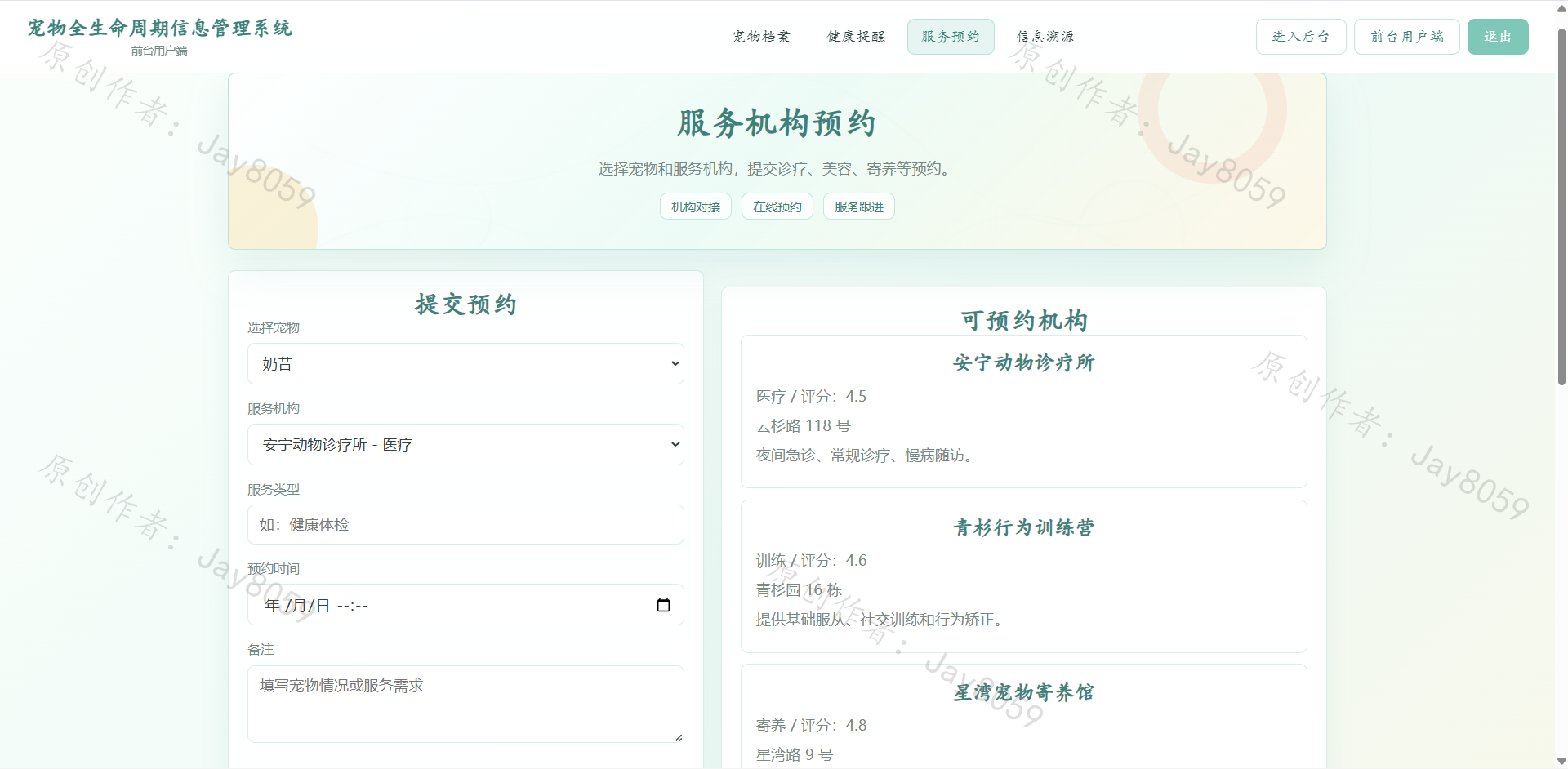Open the 选择宠物 dropdown showing 奶昔

click(x=465, y=363)
